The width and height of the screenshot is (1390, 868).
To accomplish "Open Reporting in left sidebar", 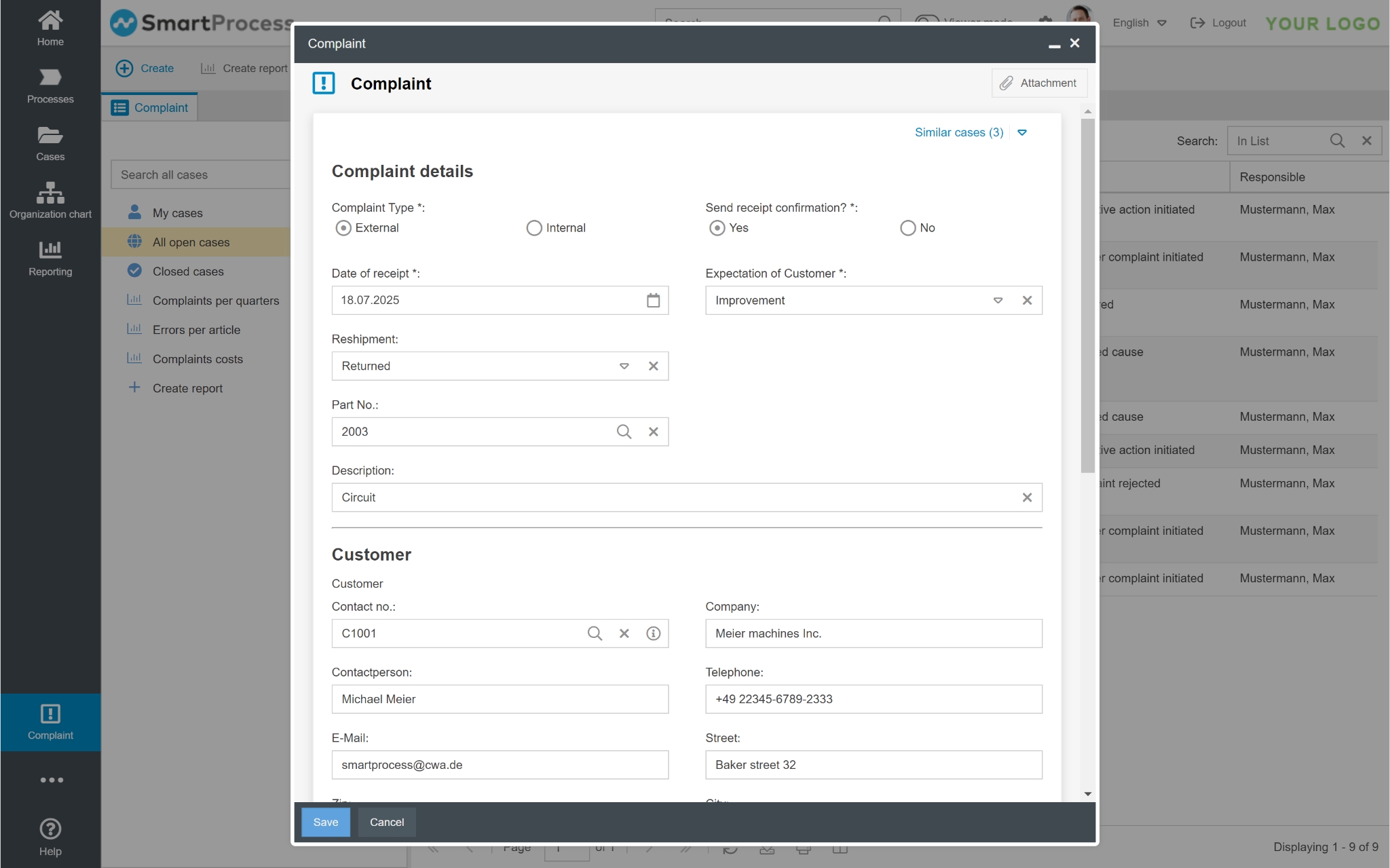I will [x=50, y=259].
